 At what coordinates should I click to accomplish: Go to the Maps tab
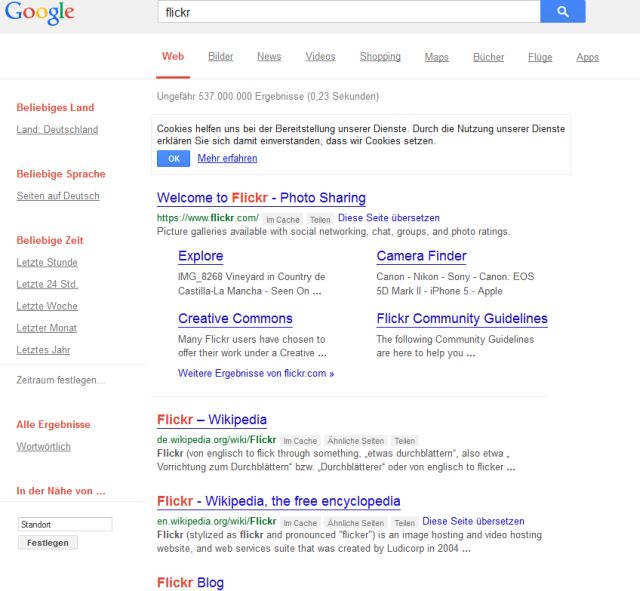[x=437, y=57]
